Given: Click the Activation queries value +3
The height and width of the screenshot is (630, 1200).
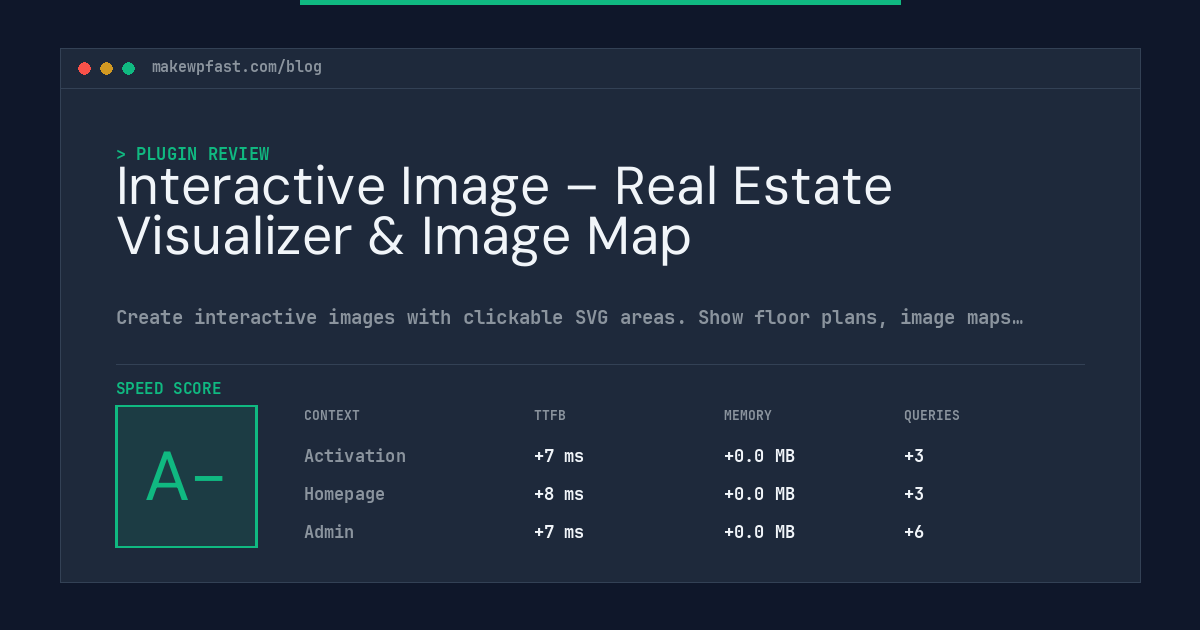Looking at the screenshot, I should pos(914,456).
